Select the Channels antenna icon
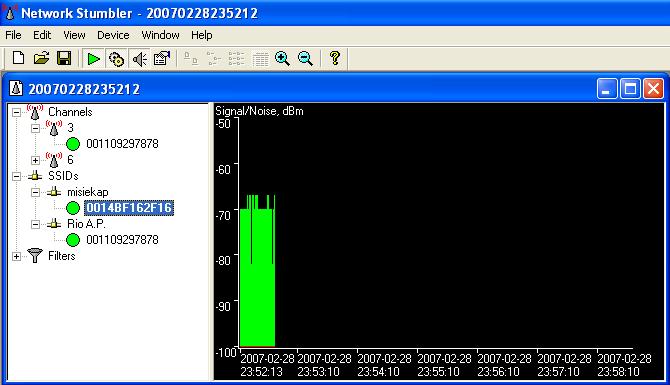Image resolution: width=670 pixels, height=385 pixels. click(35, 112)
